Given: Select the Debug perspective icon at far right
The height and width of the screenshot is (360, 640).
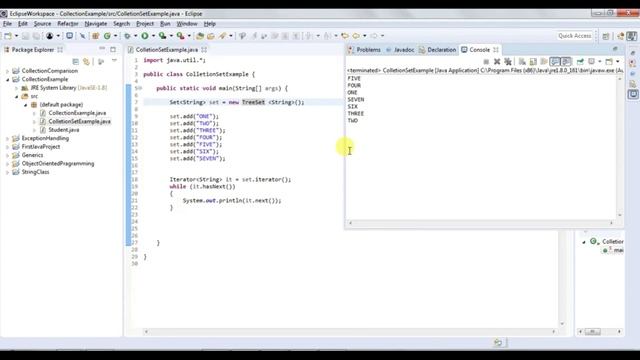Looking at the screenshot, I should 632,36.
